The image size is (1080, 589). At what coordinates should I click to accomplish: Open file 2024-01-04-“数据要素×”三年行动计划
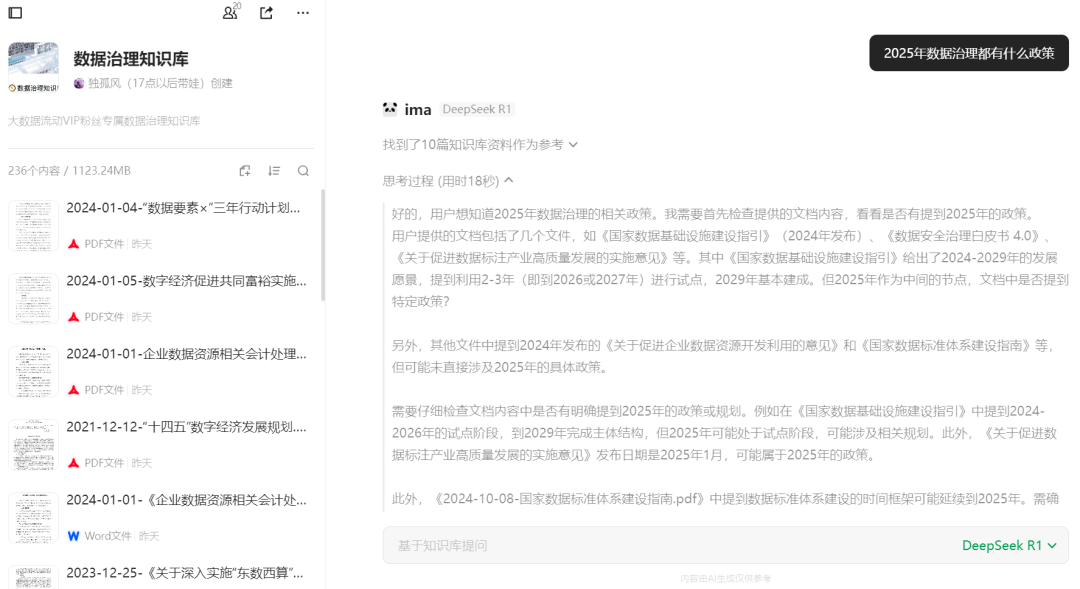183,208
